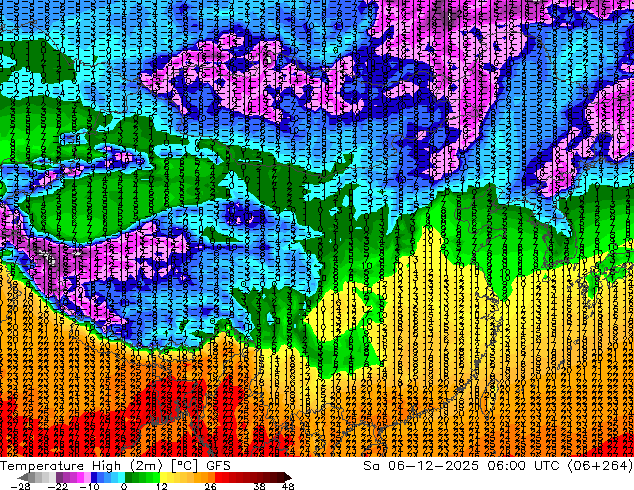Image resolution: width=634 pixels, height=490 pixels.
Task: Click the 38 legend value
Action: tap(260, 486)
